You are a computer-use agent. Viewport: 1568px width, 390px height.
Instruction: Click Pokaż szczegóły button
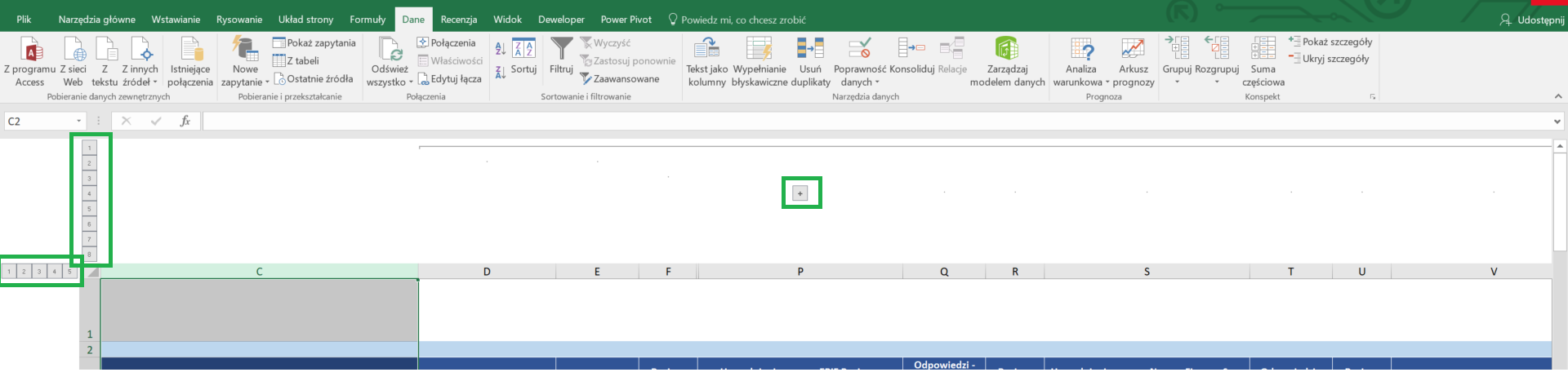click(1330, 42)
